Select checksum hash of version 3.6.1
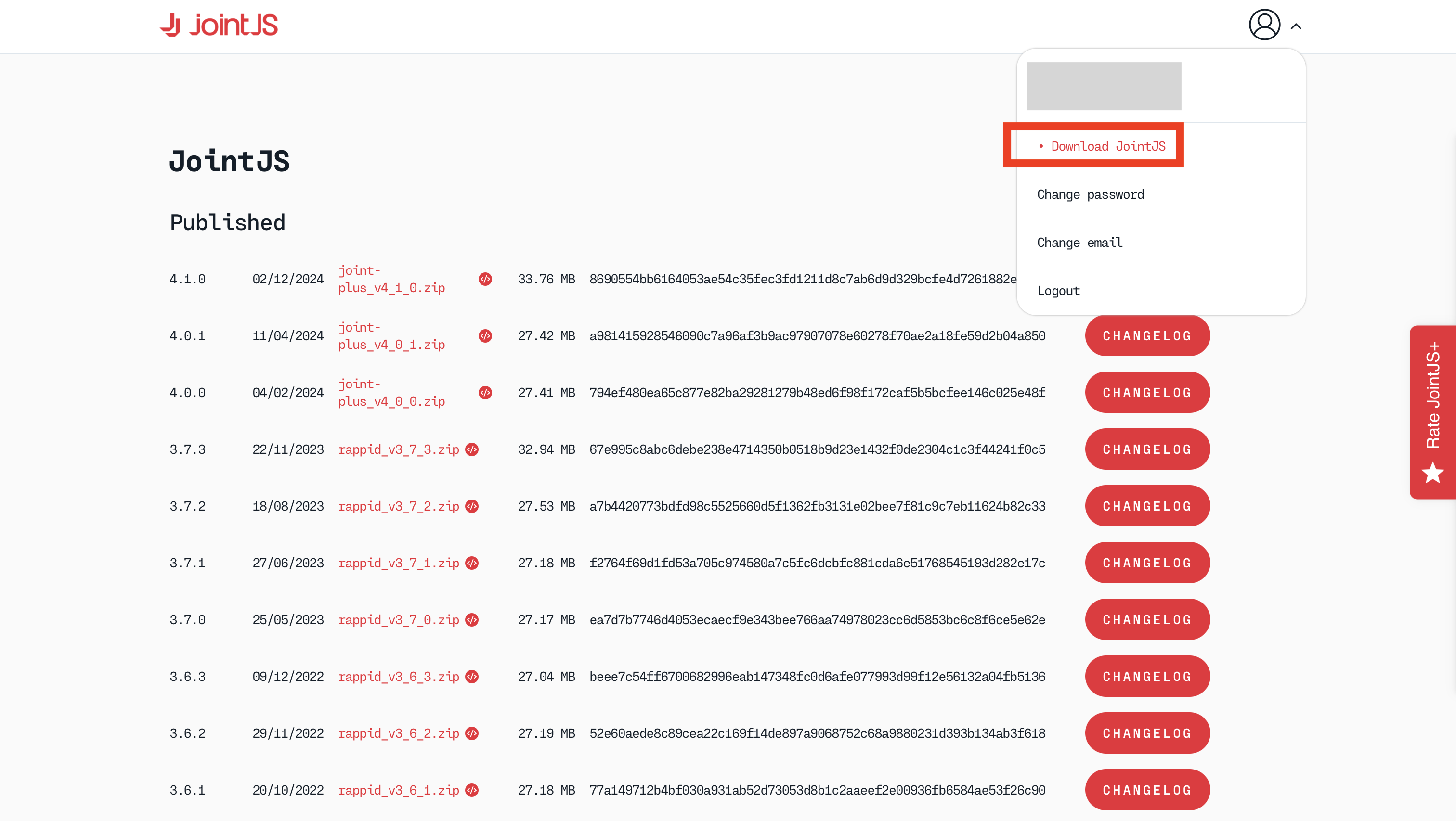Screen dimensions: 1456x821 pyautogui.click(x=817, y=790)
